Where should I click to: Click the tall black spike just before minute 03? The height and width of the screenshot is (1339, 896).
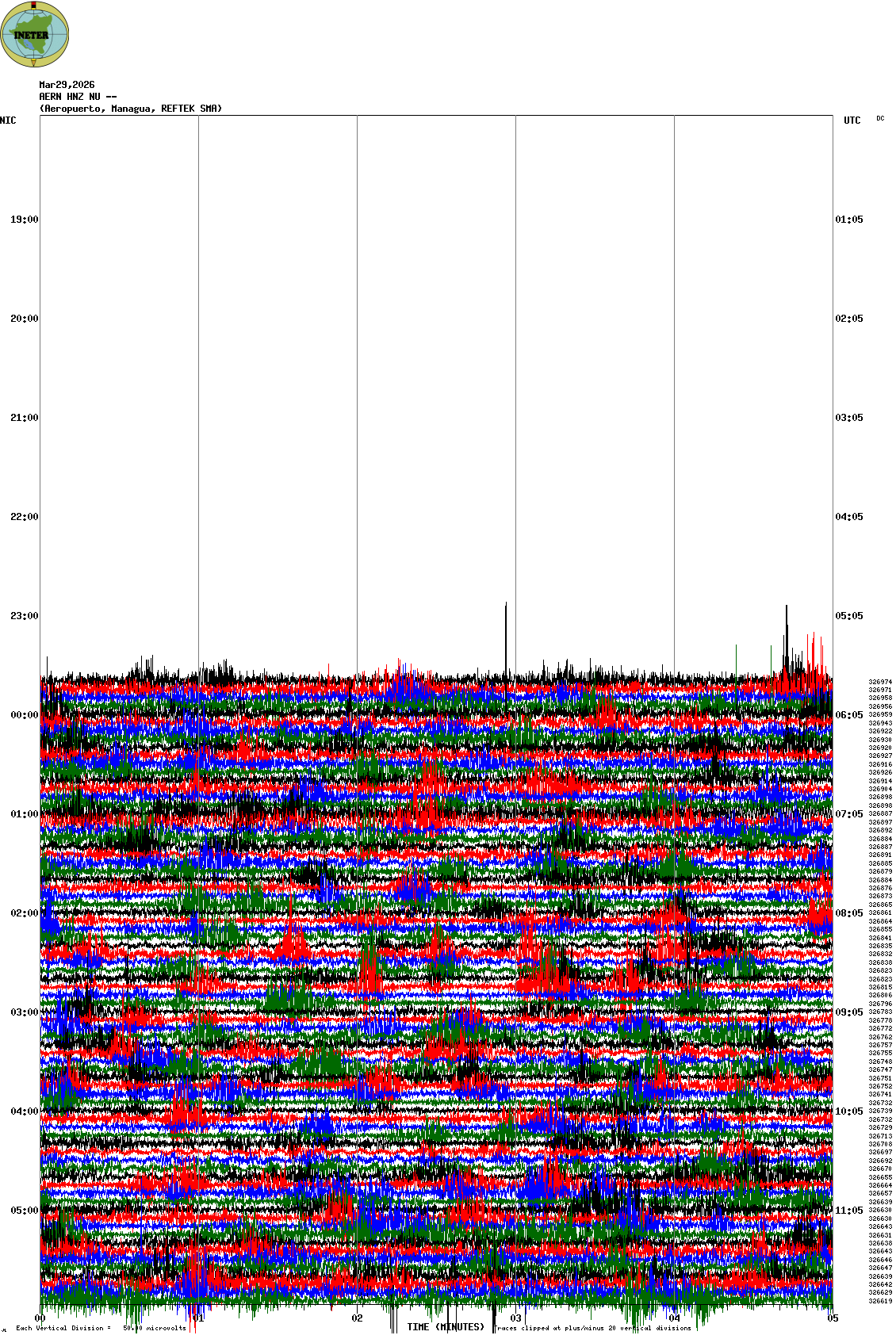coord(506,634)
